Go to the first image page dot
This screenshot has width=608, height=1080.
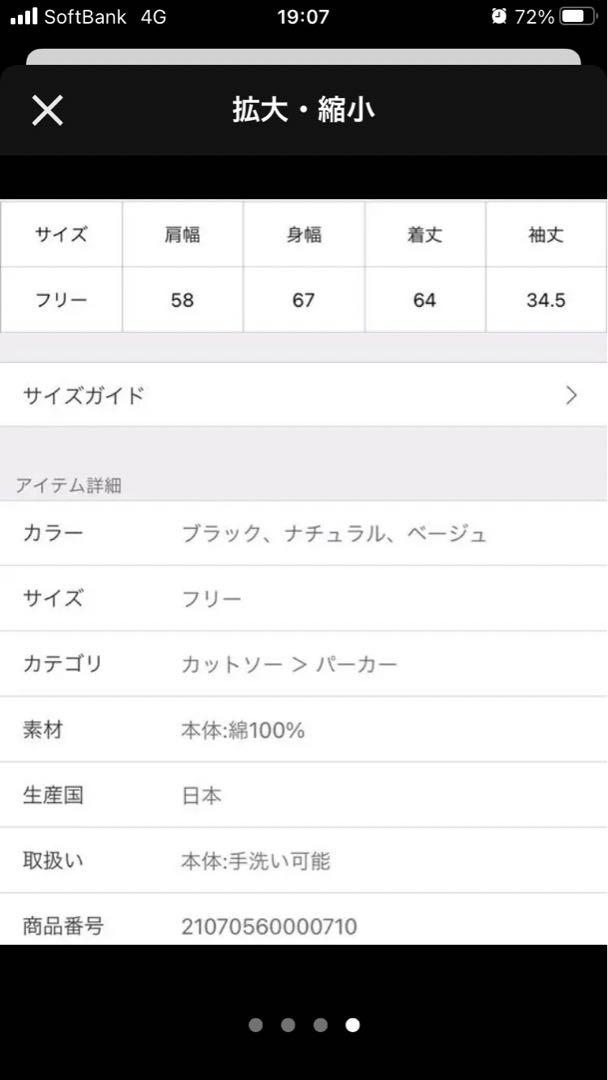[255, 1025]
